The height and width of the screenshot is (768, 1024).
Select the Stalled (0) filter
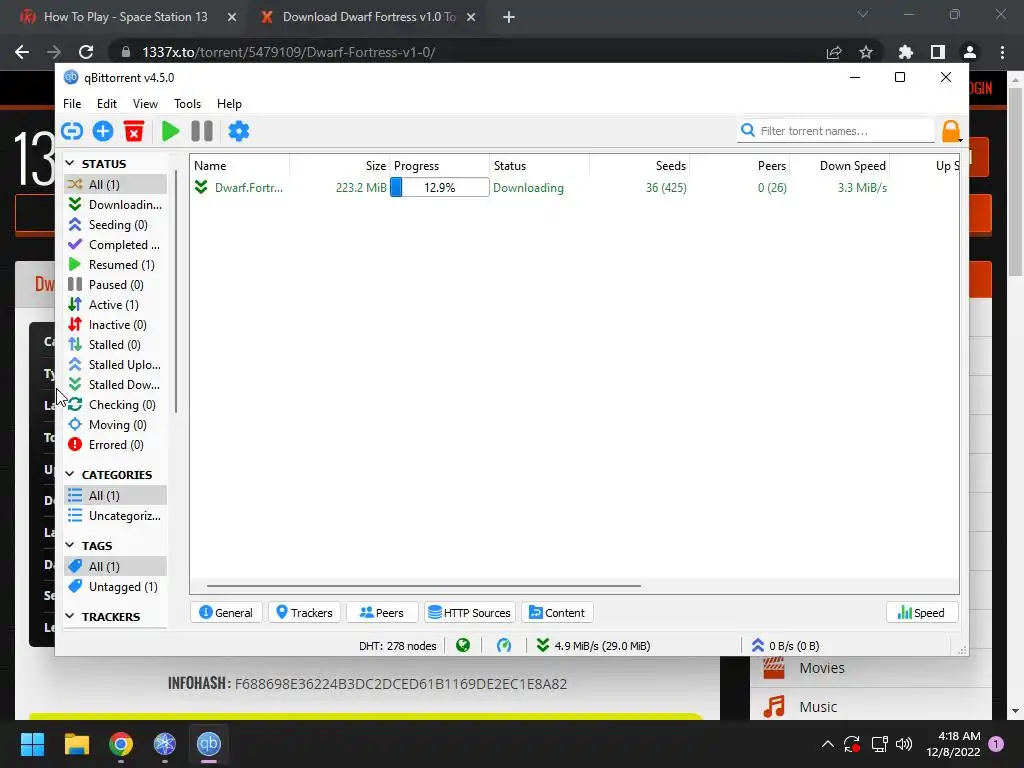(x=116, y=345)
